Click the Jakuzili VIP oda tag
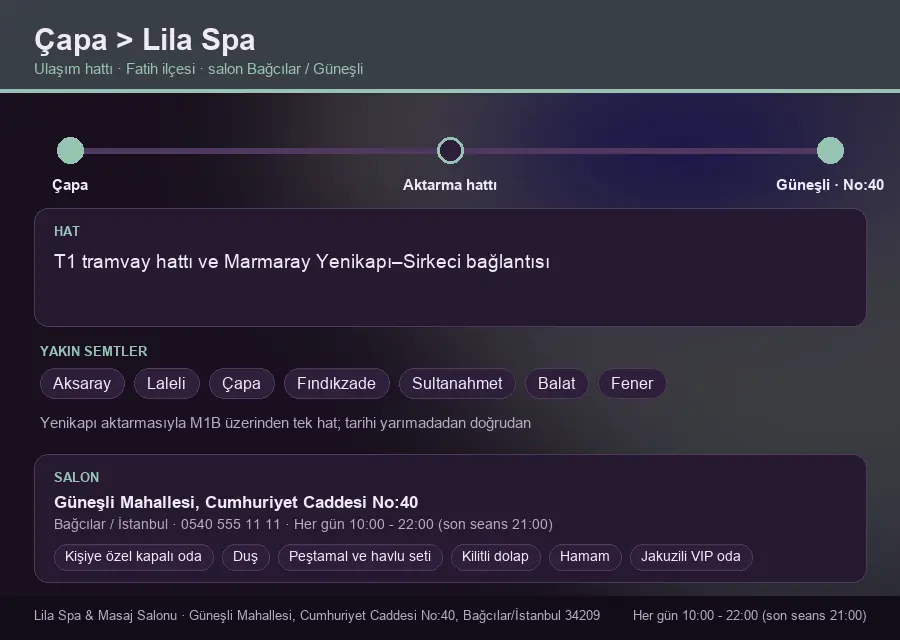This screenshot has height=640, width=900. tap(691, 557)
